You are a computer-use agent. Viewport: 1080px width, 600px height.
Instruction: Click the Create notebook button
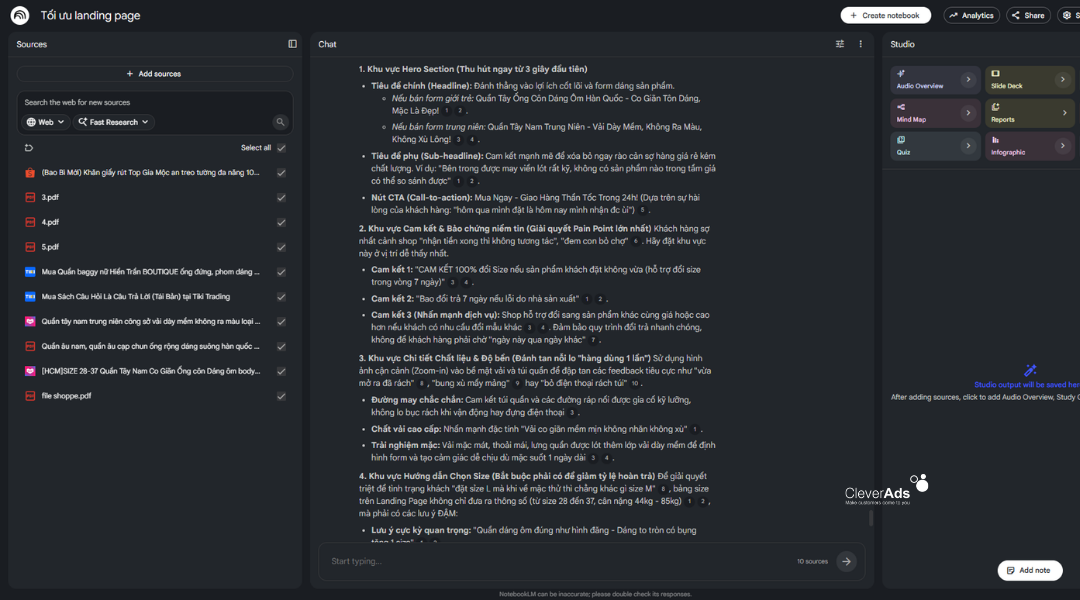(886, 15)
